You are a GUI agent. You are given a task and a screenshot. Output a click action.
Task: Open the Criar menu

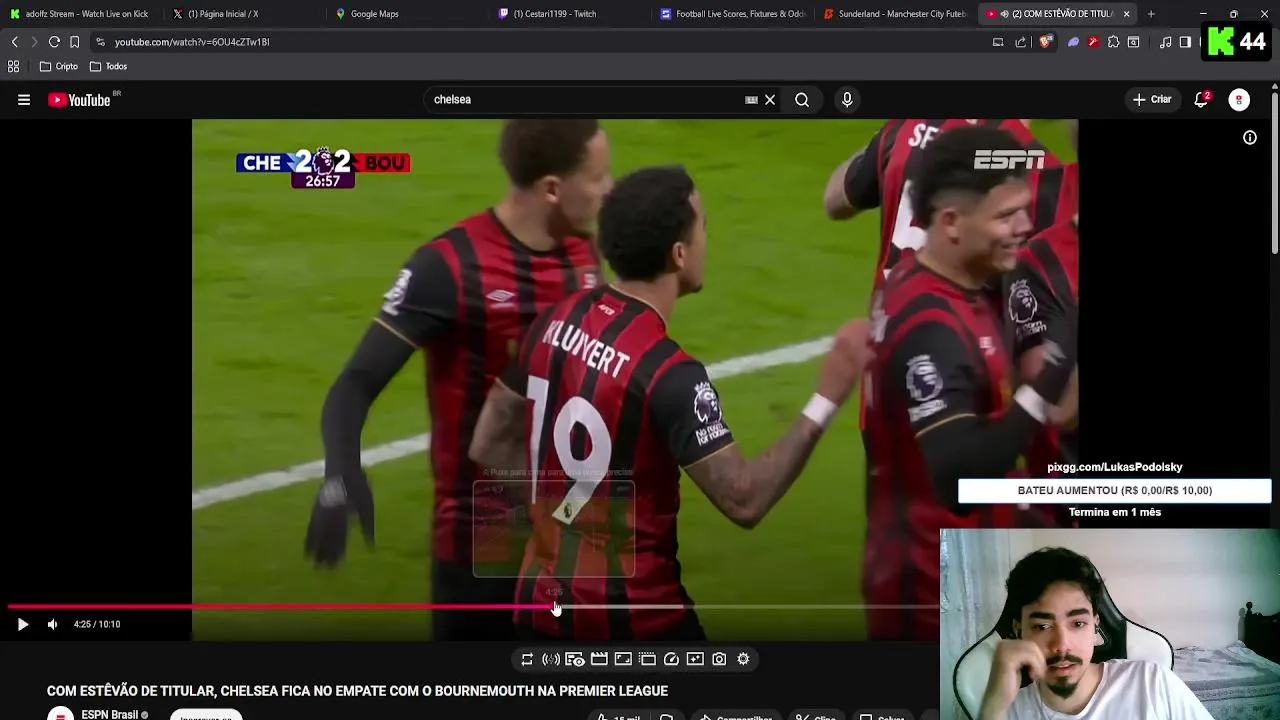(1151, 100)
